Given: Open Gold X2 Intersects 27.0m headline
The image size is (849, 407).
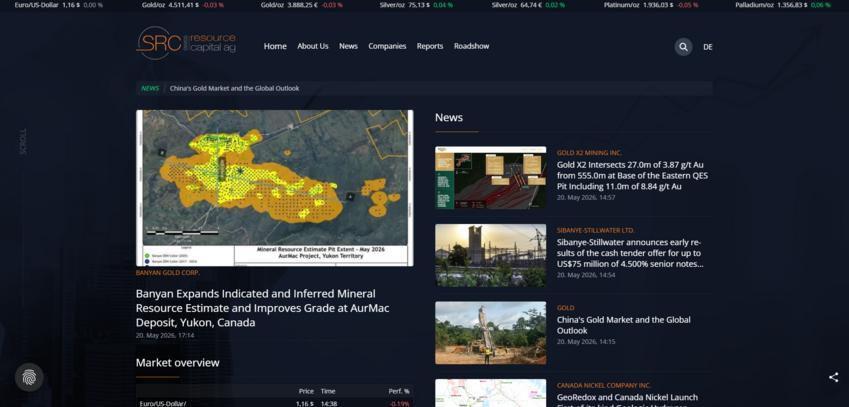Looking at the screenshot, I should click(x=632, y=175).
